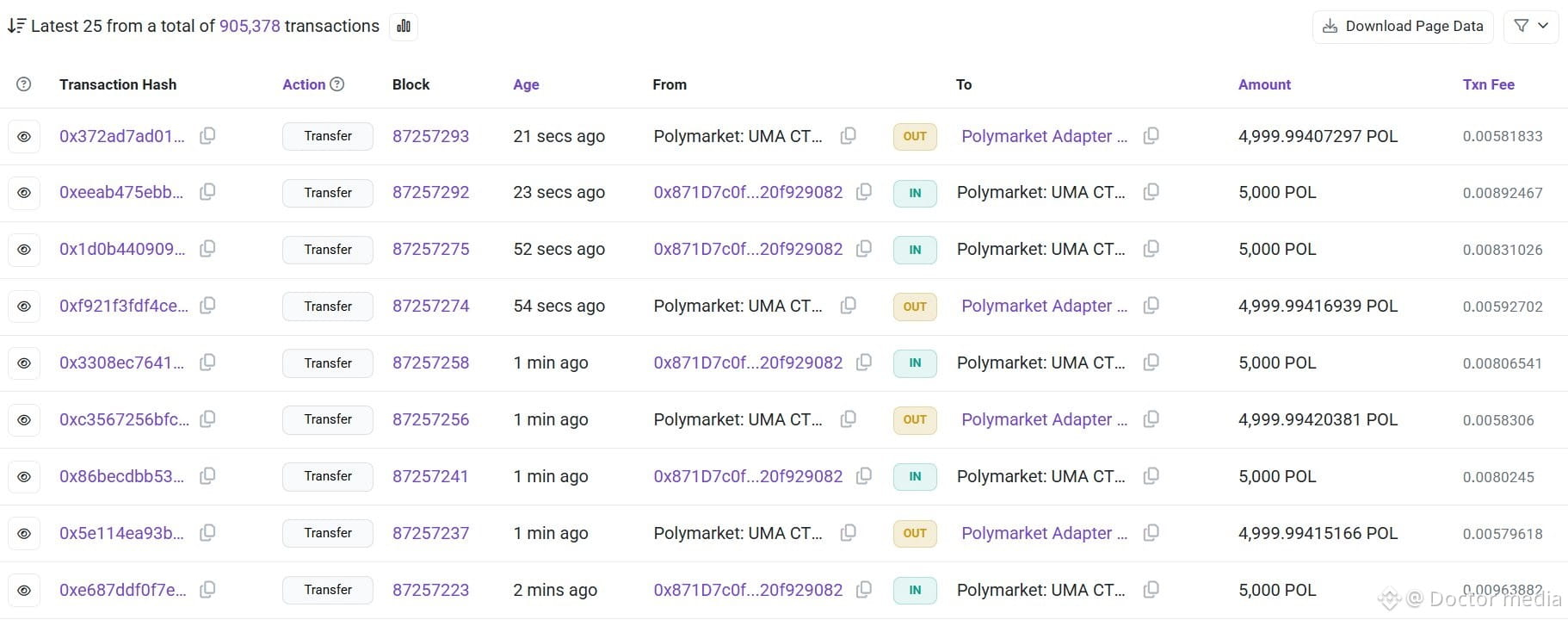The height and width of the screenshot is (620, 1568).
Task: Copy transaction hash 0xc3567256bfc
Action: [207, 419]
